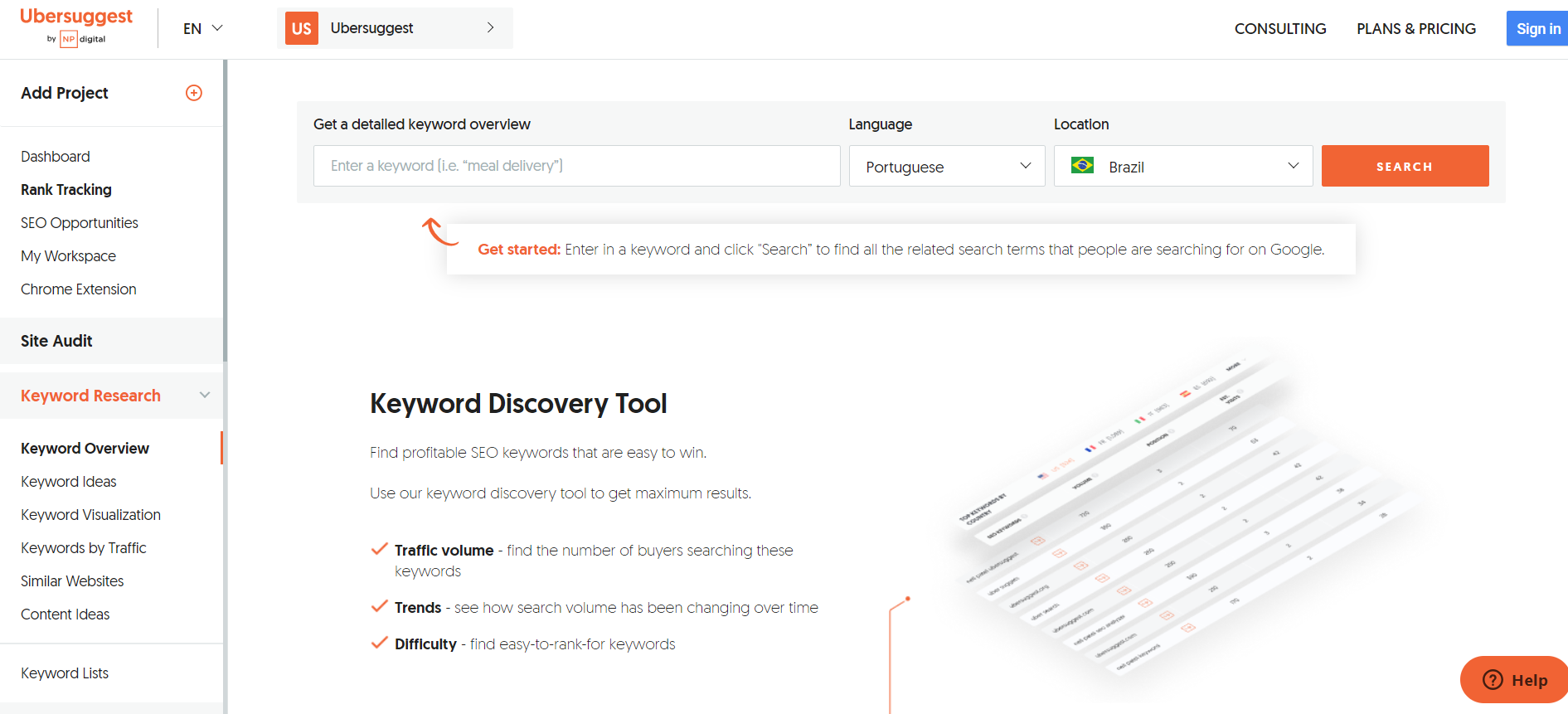Click the sidebar vertical scrollbar

(x=225, y=211)
